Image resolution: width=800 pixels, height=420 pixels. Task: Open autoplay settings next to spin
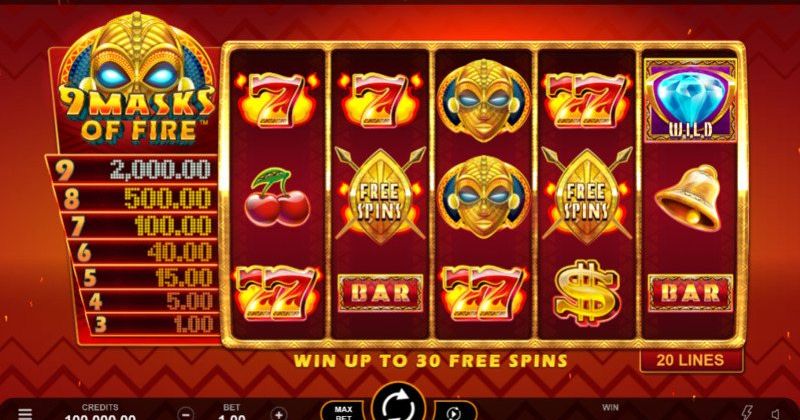pos(454,412)
